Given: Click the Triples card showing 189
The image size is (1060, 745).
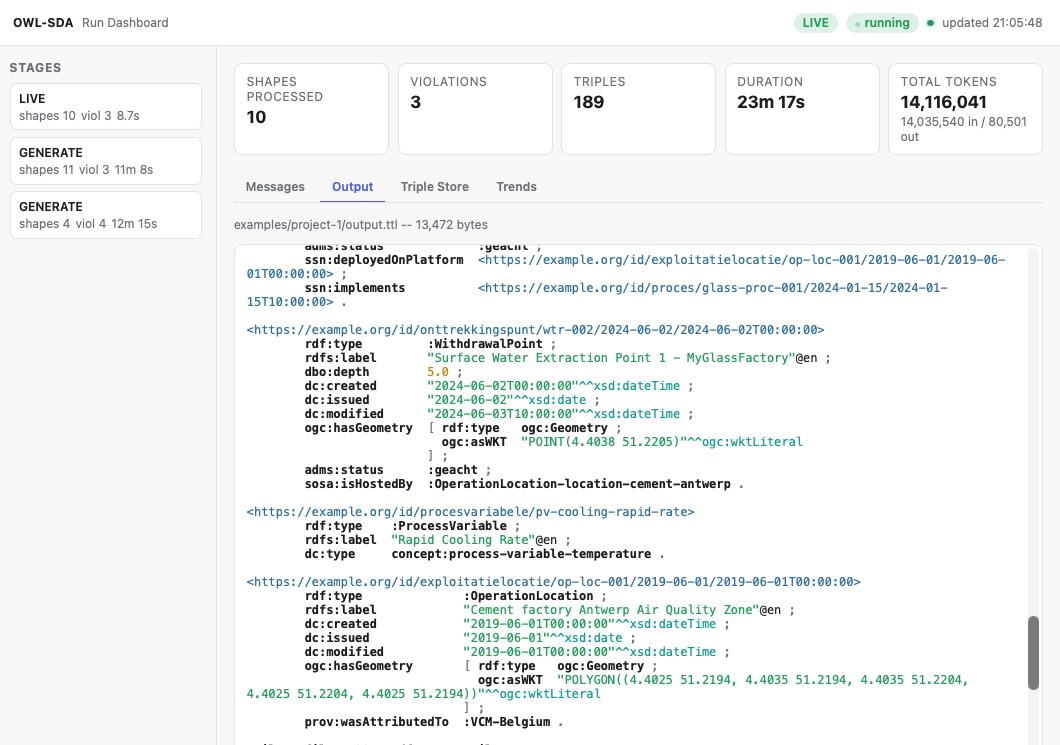Looking at the screenshot, I should click(638, 109).
